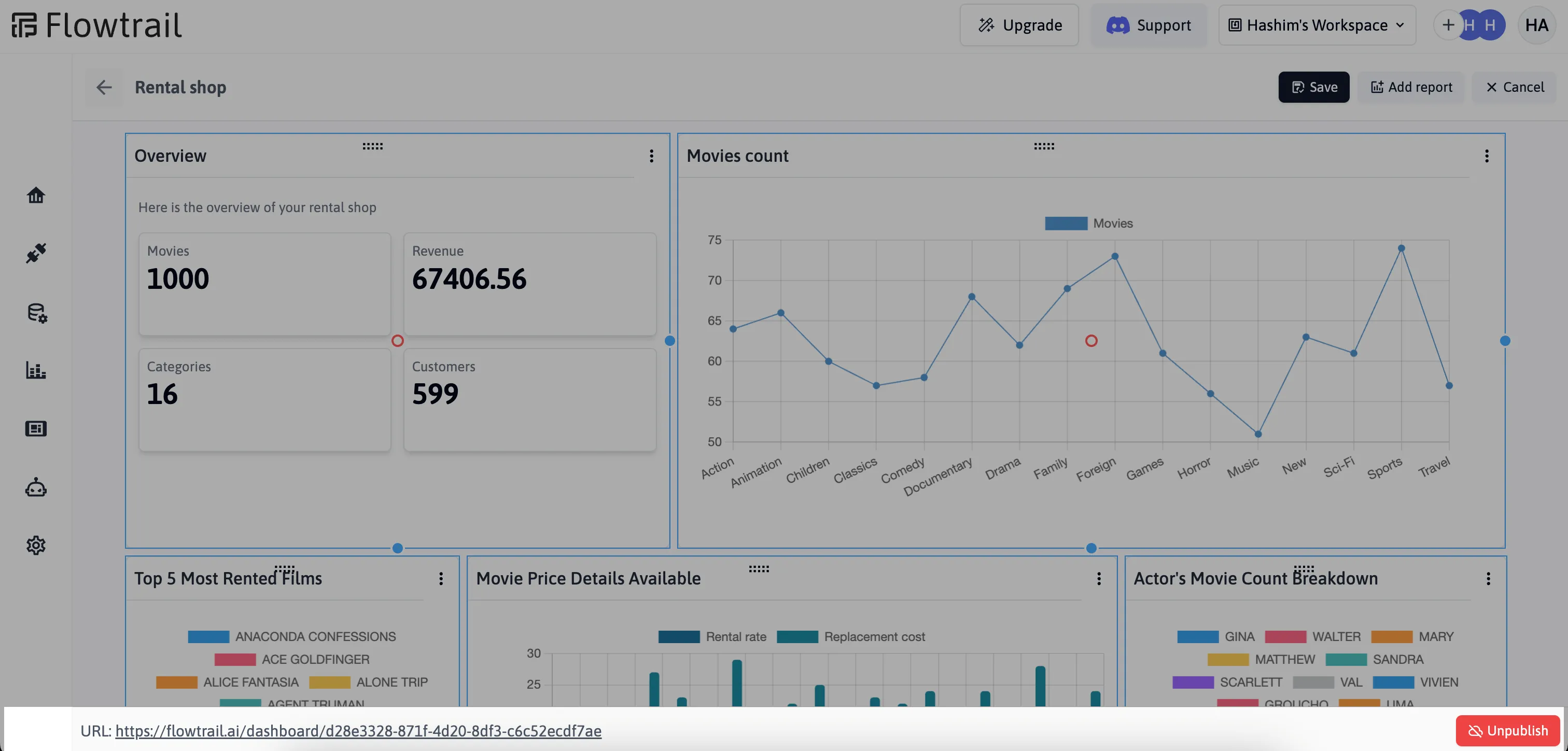
Task: Click MATTHEW yellow legend swatch
Action: click(x=1228, y=659)
